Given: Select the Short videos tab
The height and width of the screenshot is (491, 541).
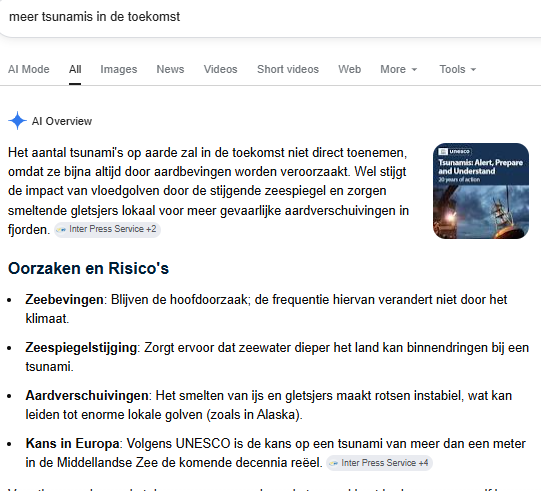Looking at the screenshot, I should 288,69.
